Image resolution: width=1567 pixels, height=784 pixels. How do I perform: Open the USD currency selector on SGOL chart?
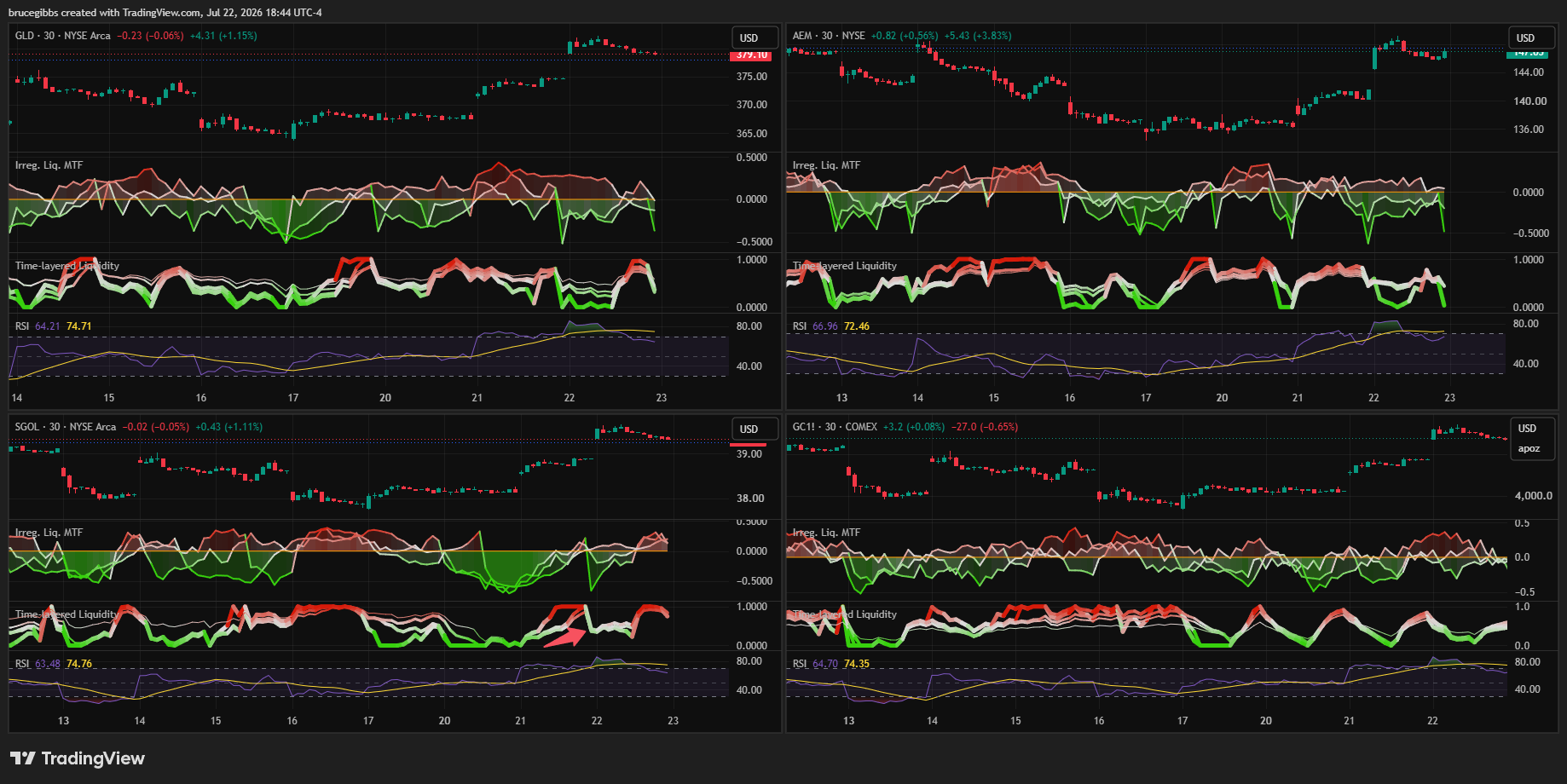(755, 429)
